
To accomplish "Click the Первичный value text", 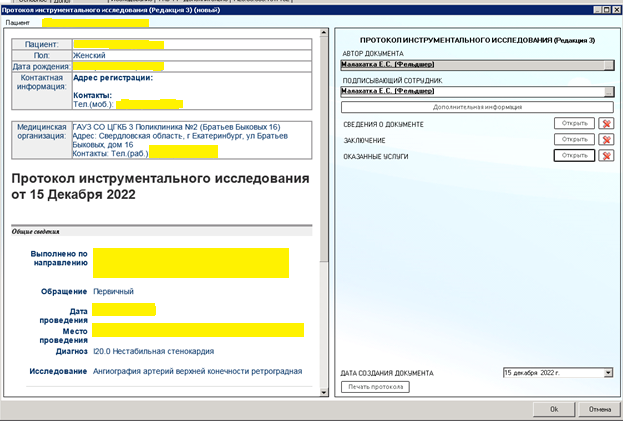I will tap(113, 291).
